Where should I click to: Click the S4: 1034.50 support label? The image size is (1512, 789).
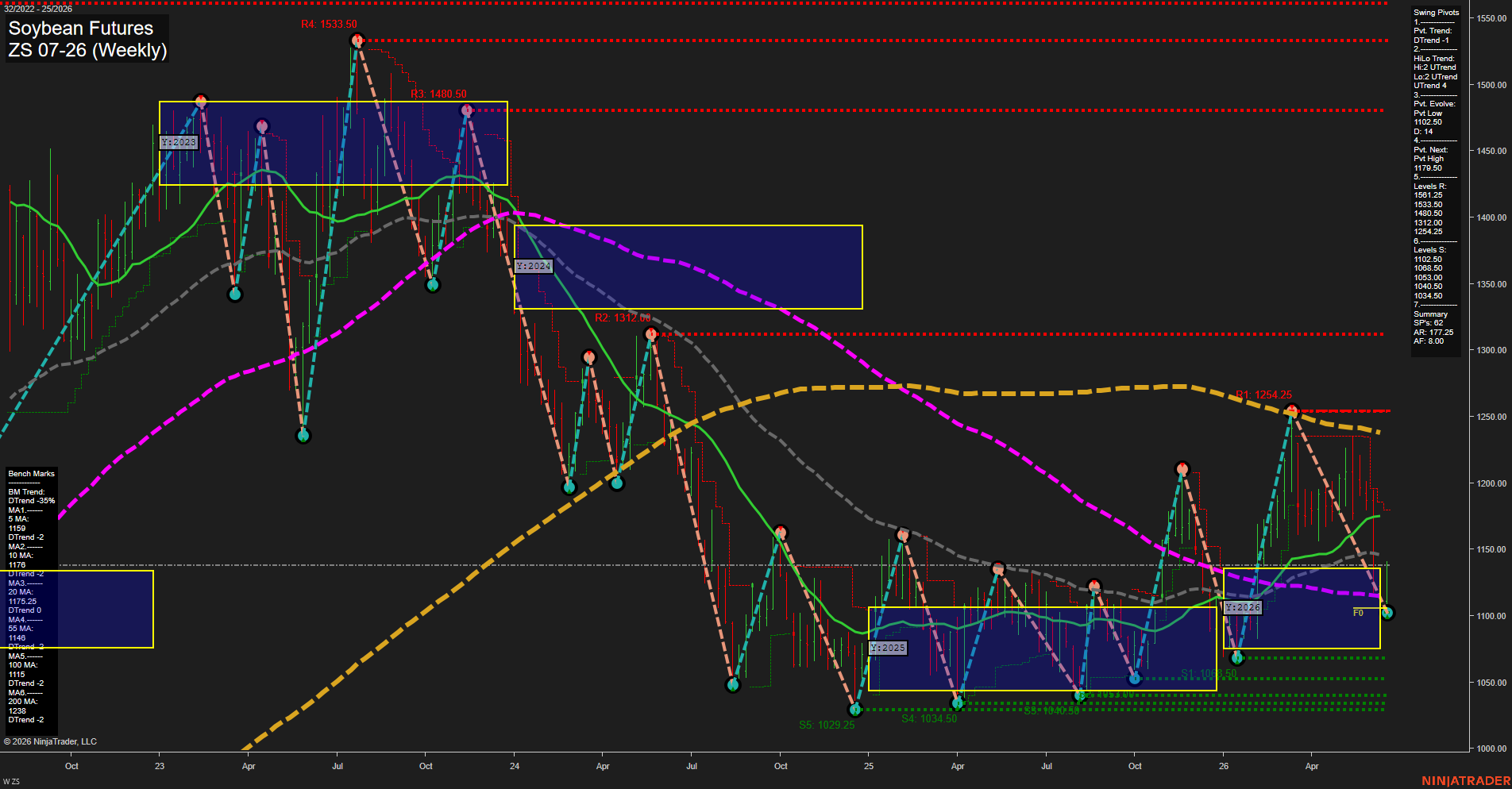(929, 719)
